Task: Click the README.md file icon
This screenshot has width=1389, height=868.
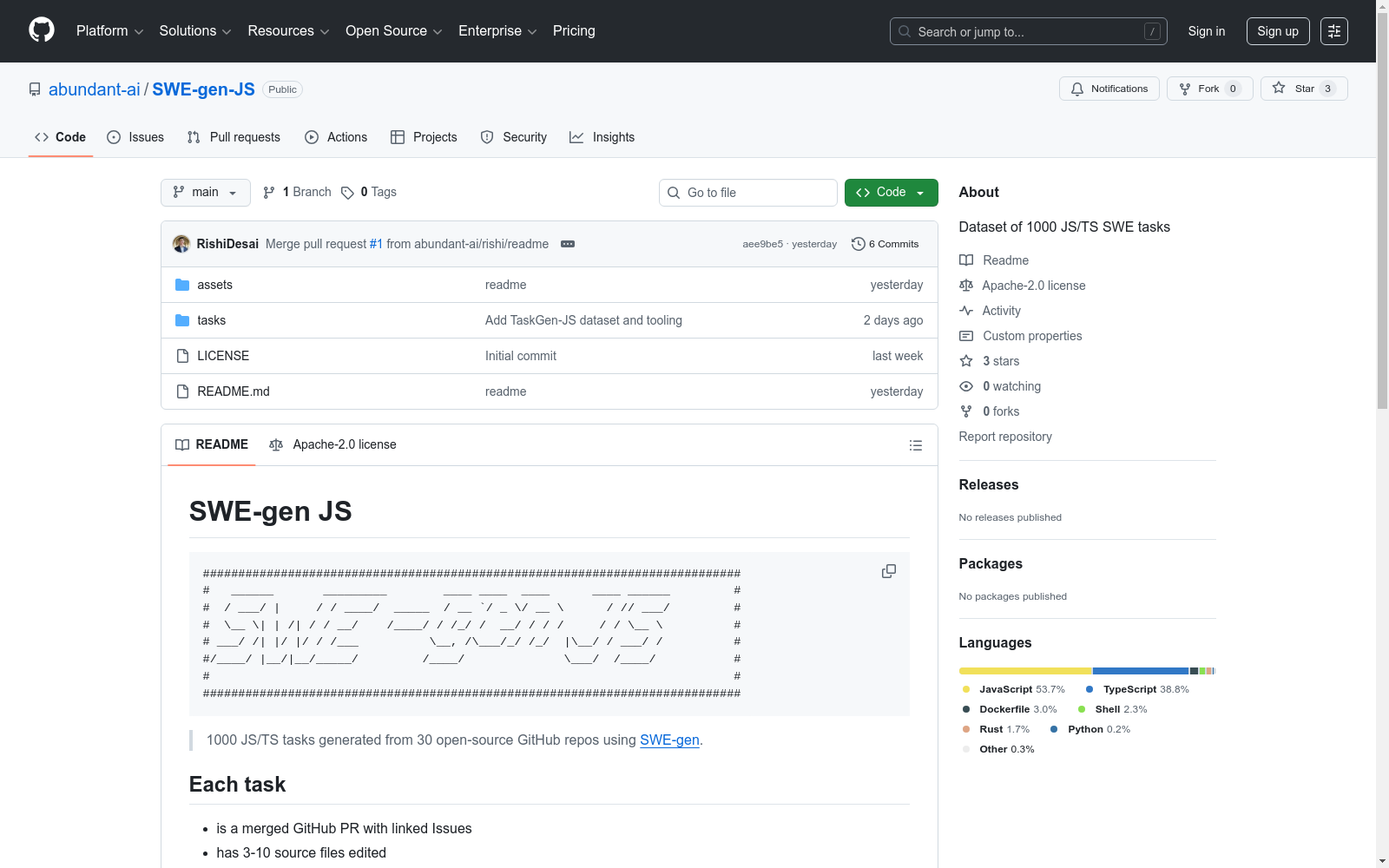Action: [182, 391]
